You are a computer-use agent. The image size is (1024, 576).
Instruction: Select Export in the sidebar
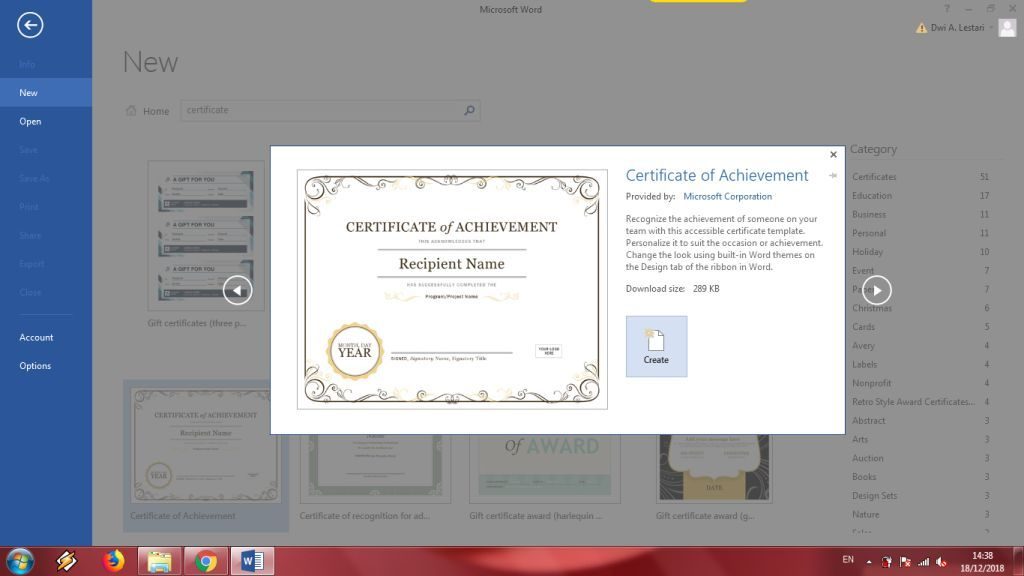click(x=46, y=264)
